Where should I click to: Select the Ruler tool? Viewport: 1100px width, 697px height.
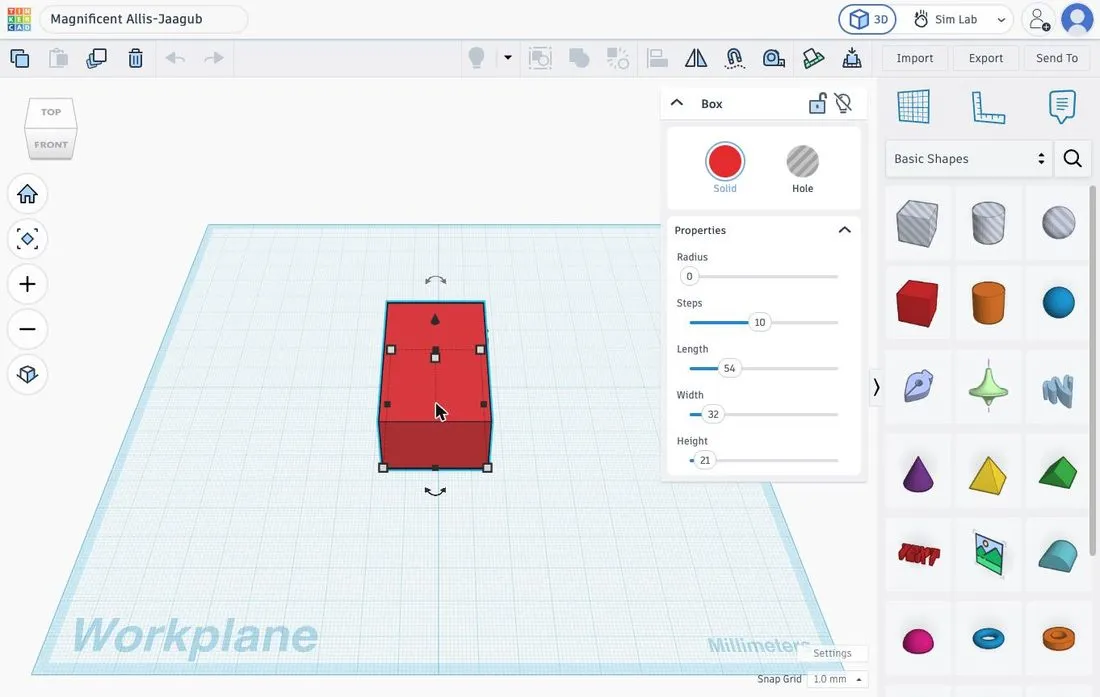(988, 107)
